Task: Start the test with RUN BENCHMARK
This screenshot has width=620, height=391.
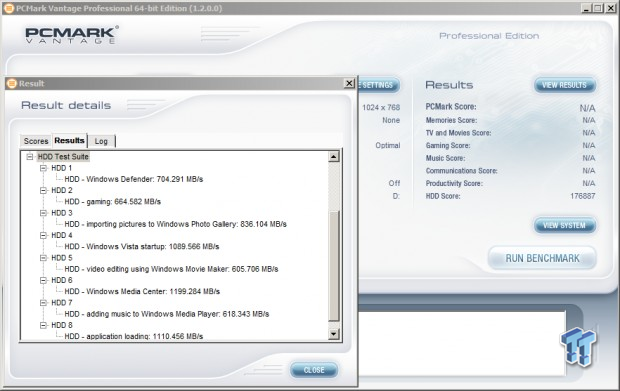Action: click(542, 258)
